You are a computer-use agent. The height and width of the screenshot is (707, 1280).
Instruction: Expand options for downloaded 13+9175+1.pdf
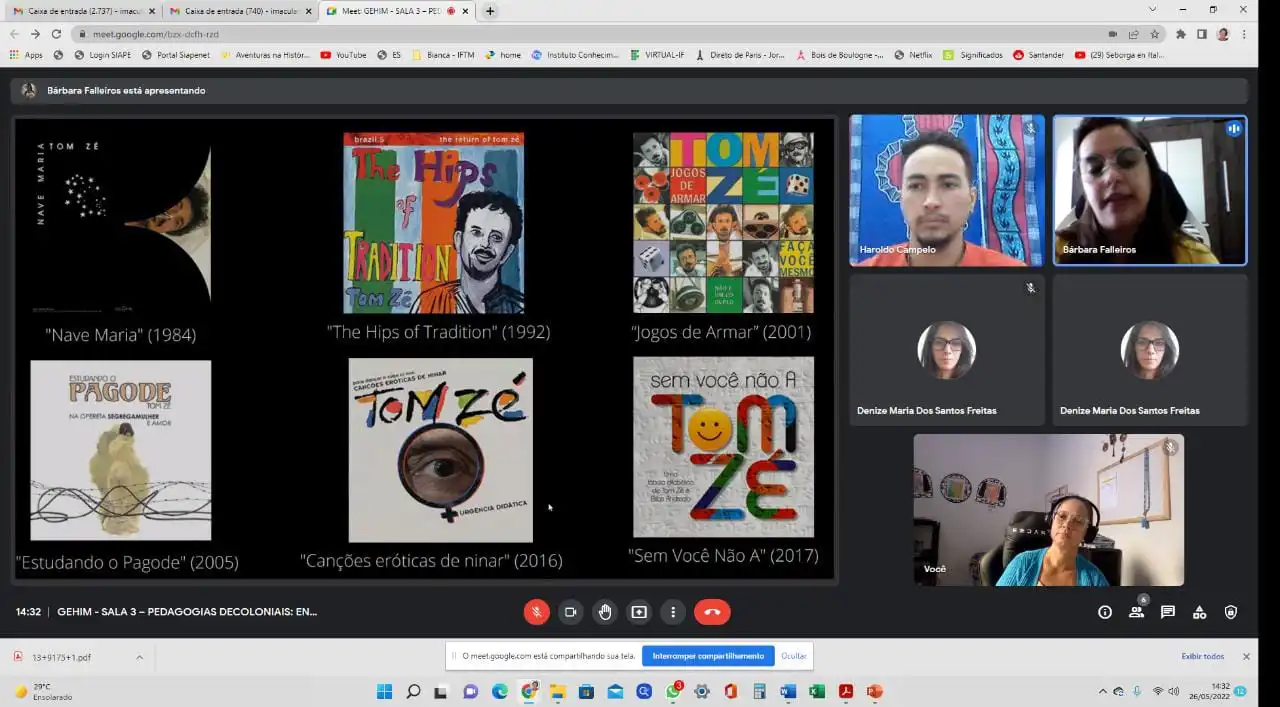coord(139,657)
